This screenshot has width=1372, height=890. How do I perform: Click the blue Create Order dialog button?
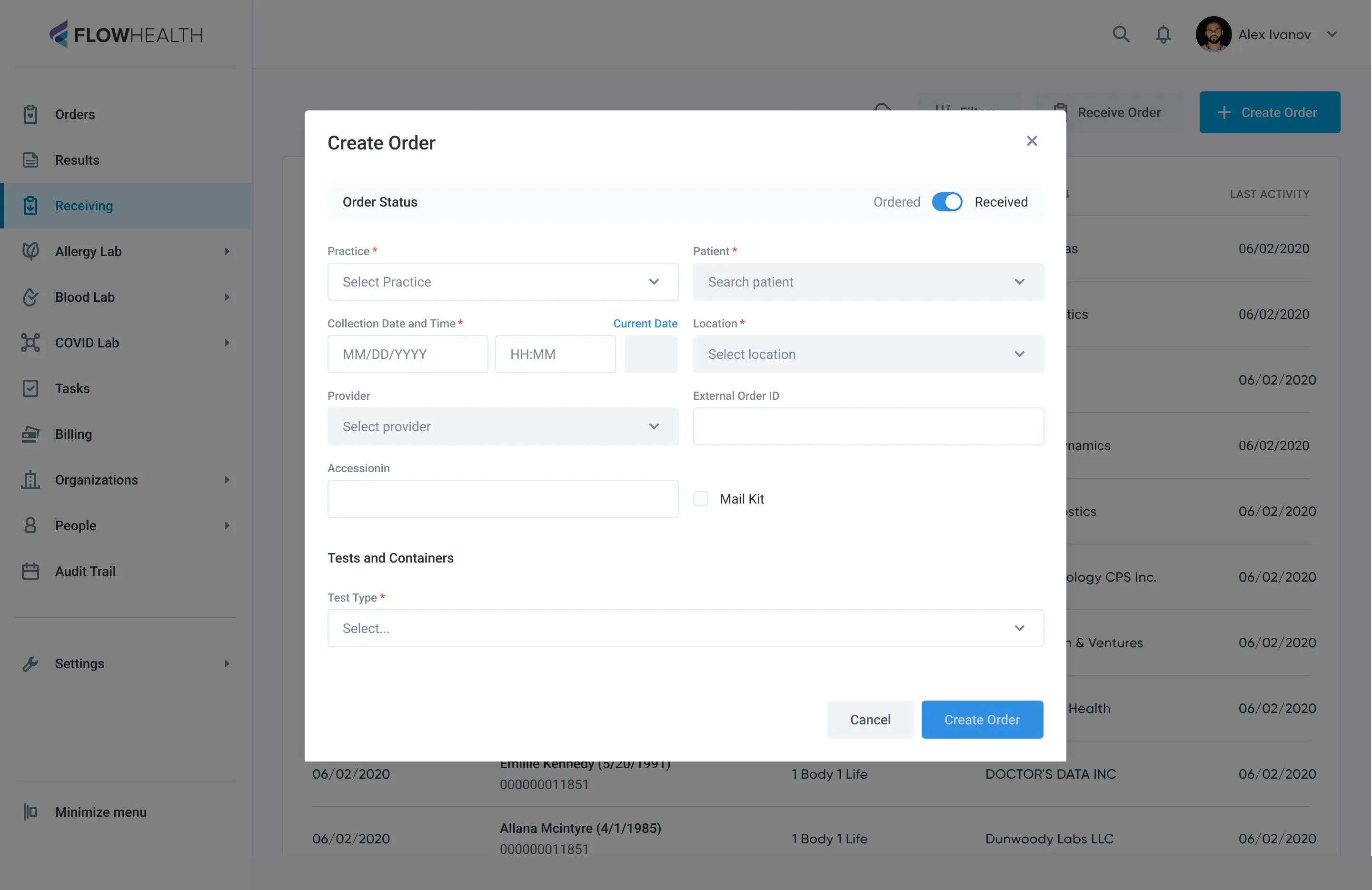click(x=982, y=720)
